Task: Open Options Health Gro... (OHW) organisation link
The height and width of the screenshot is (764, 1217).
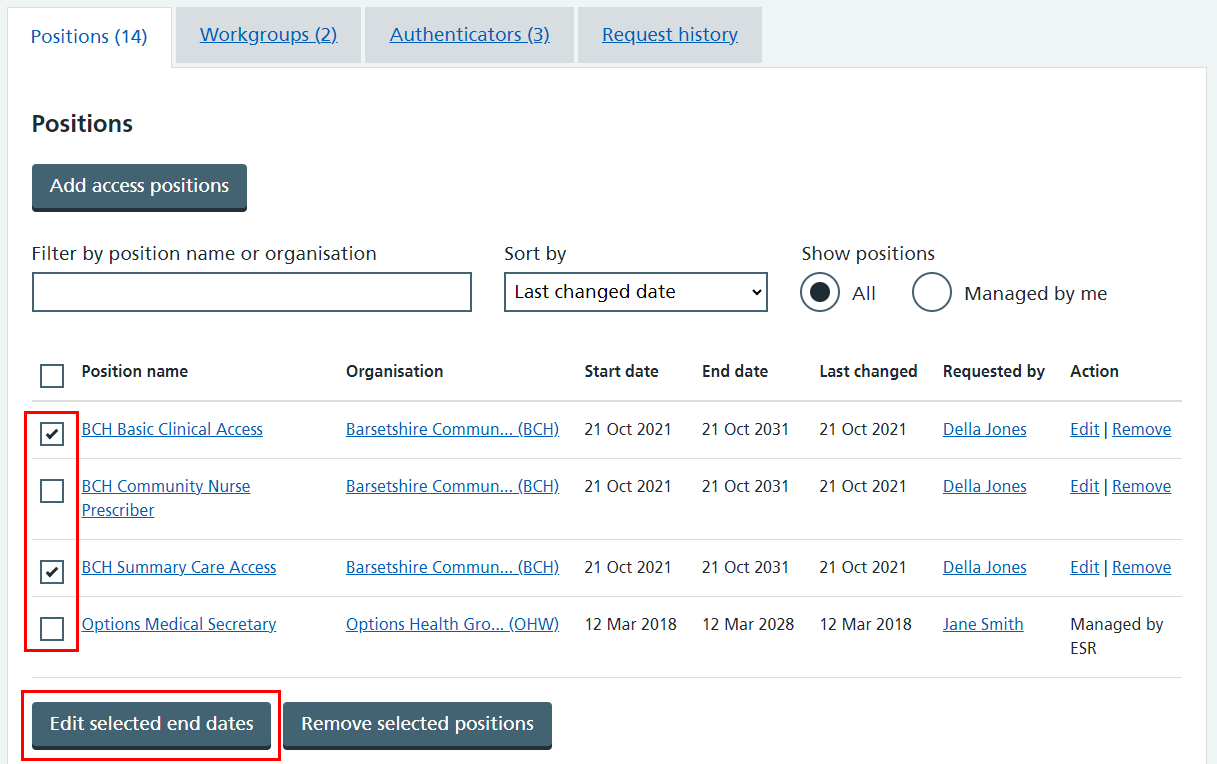Action: coord(452,624)
